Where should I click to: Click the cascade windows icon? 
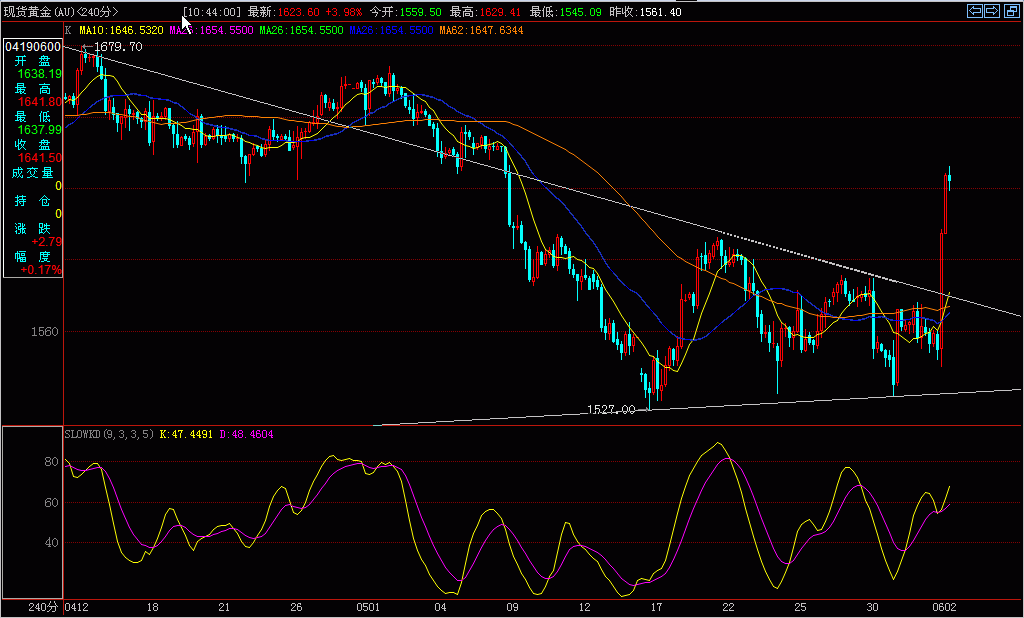1011,10
